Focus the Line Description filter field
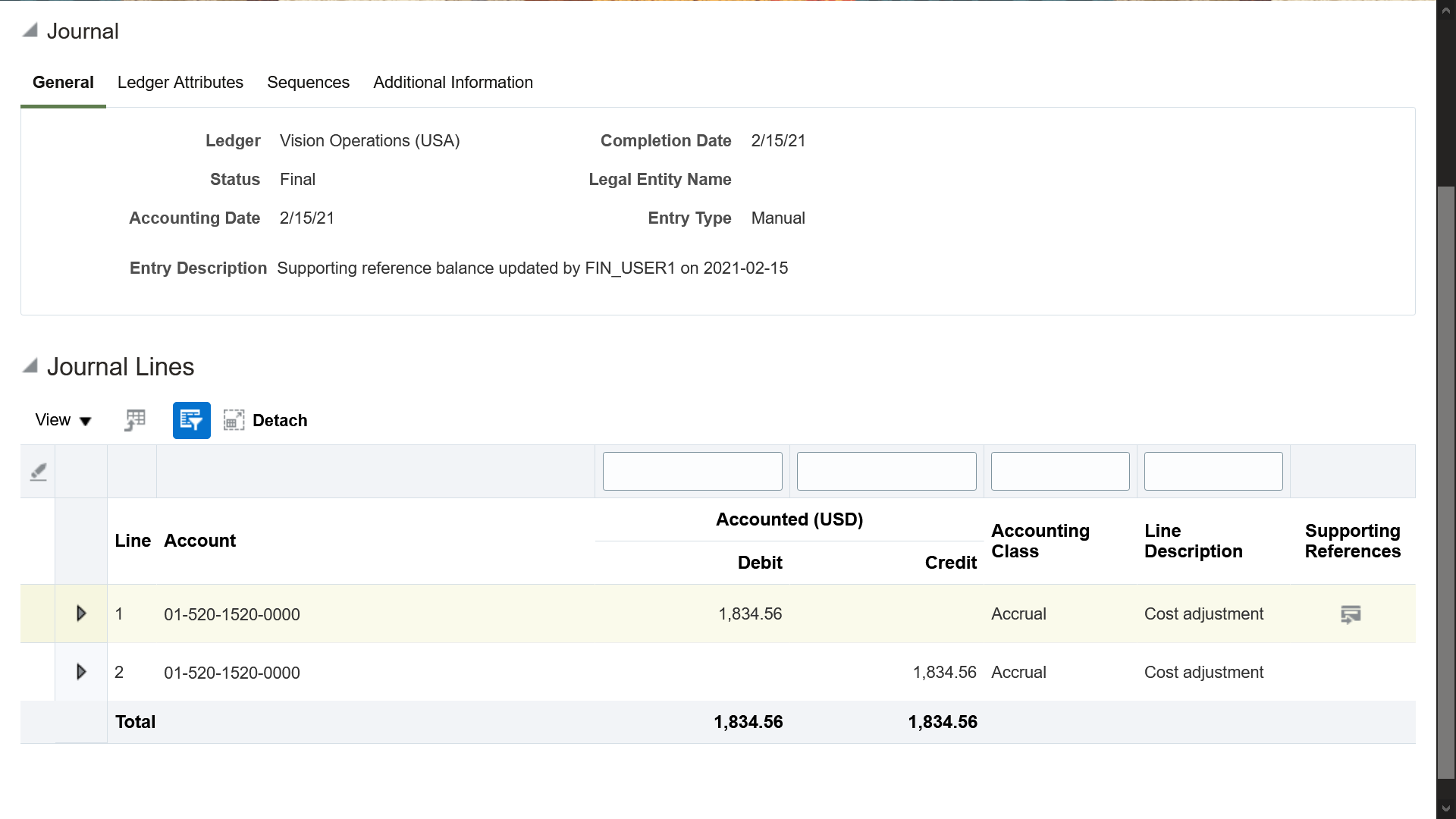Screen dimensions: 1456x819 [x=1213, y=472]
